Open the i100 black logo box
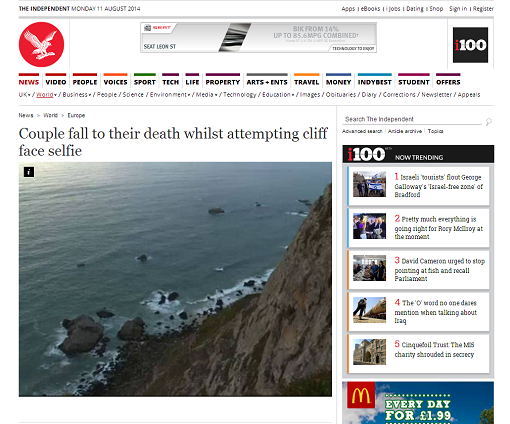510x424 pixels. point(470,45)
